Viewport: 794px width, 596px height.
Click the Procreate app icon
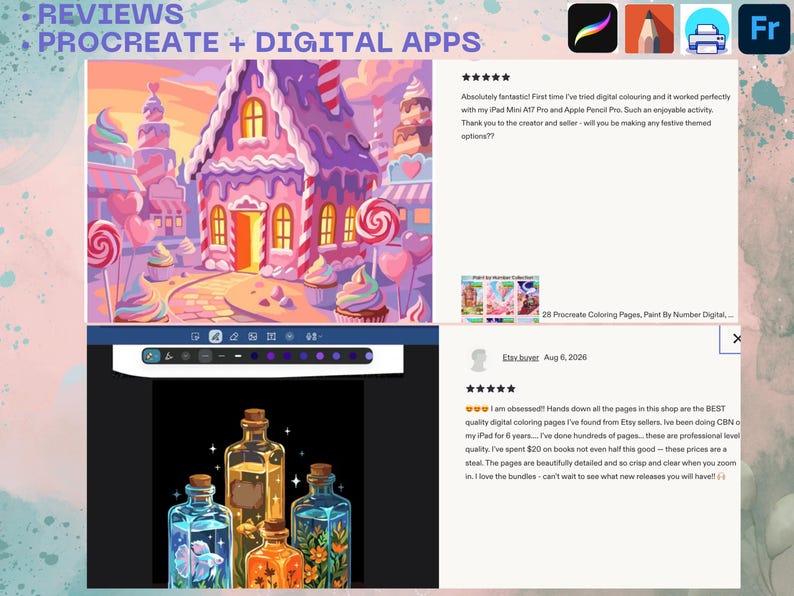coord(592,28)
